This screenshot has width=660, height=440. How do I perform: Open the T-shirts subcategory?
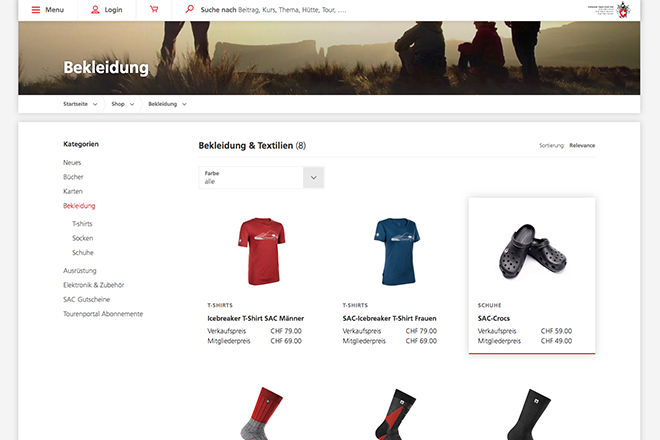[x=82, y=224]
